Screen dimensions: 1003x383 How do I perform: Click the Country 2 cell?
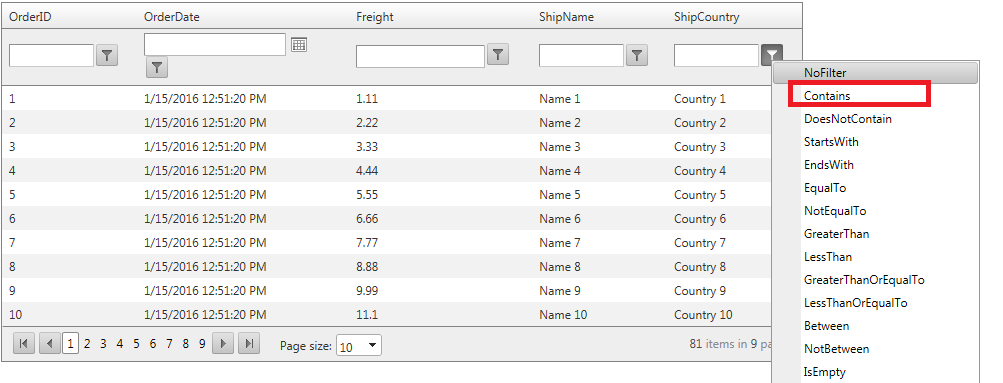[x=700, y=123]
